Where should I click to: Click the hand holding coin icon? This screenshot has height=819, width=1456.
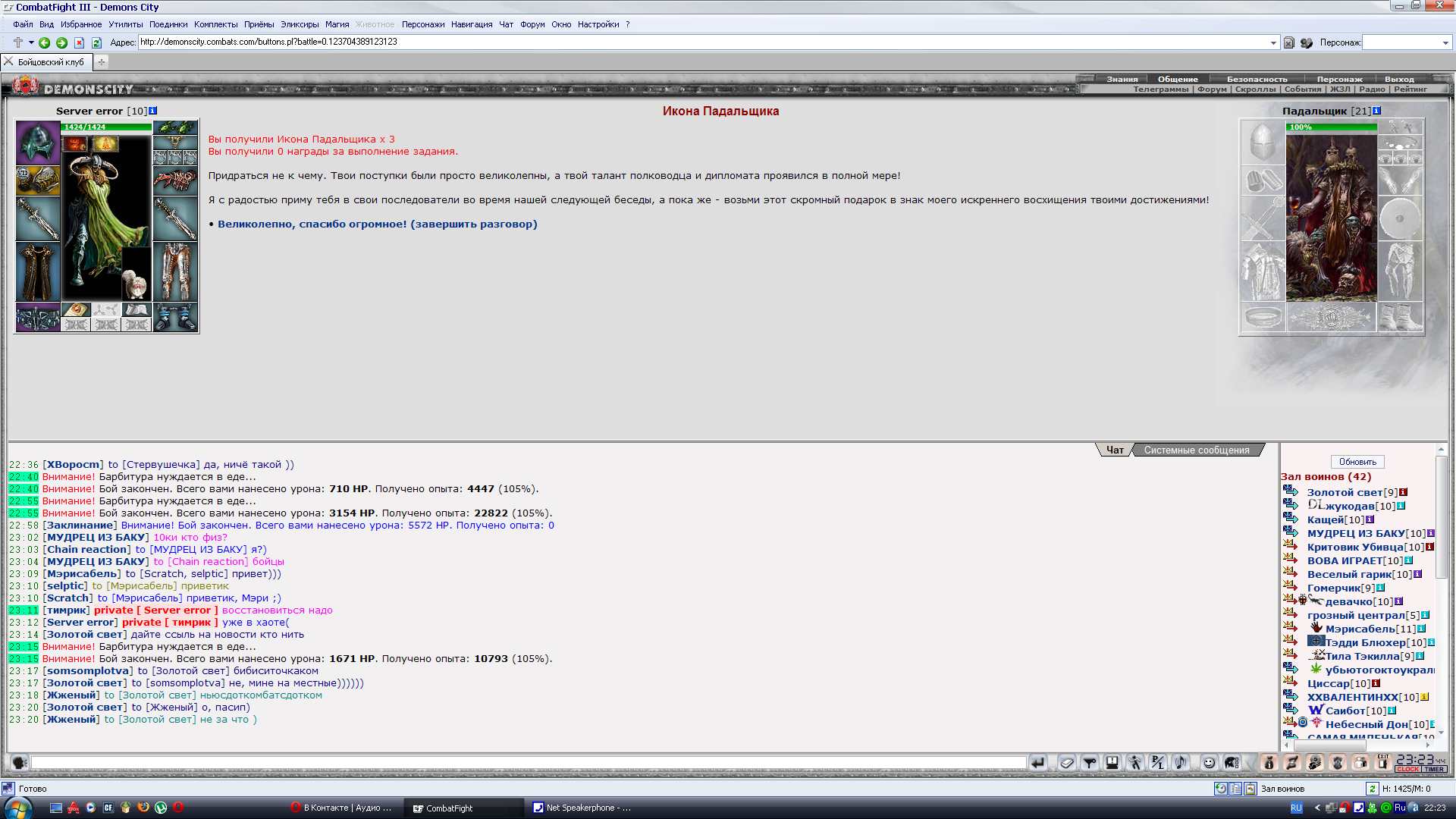(1315, 763)
